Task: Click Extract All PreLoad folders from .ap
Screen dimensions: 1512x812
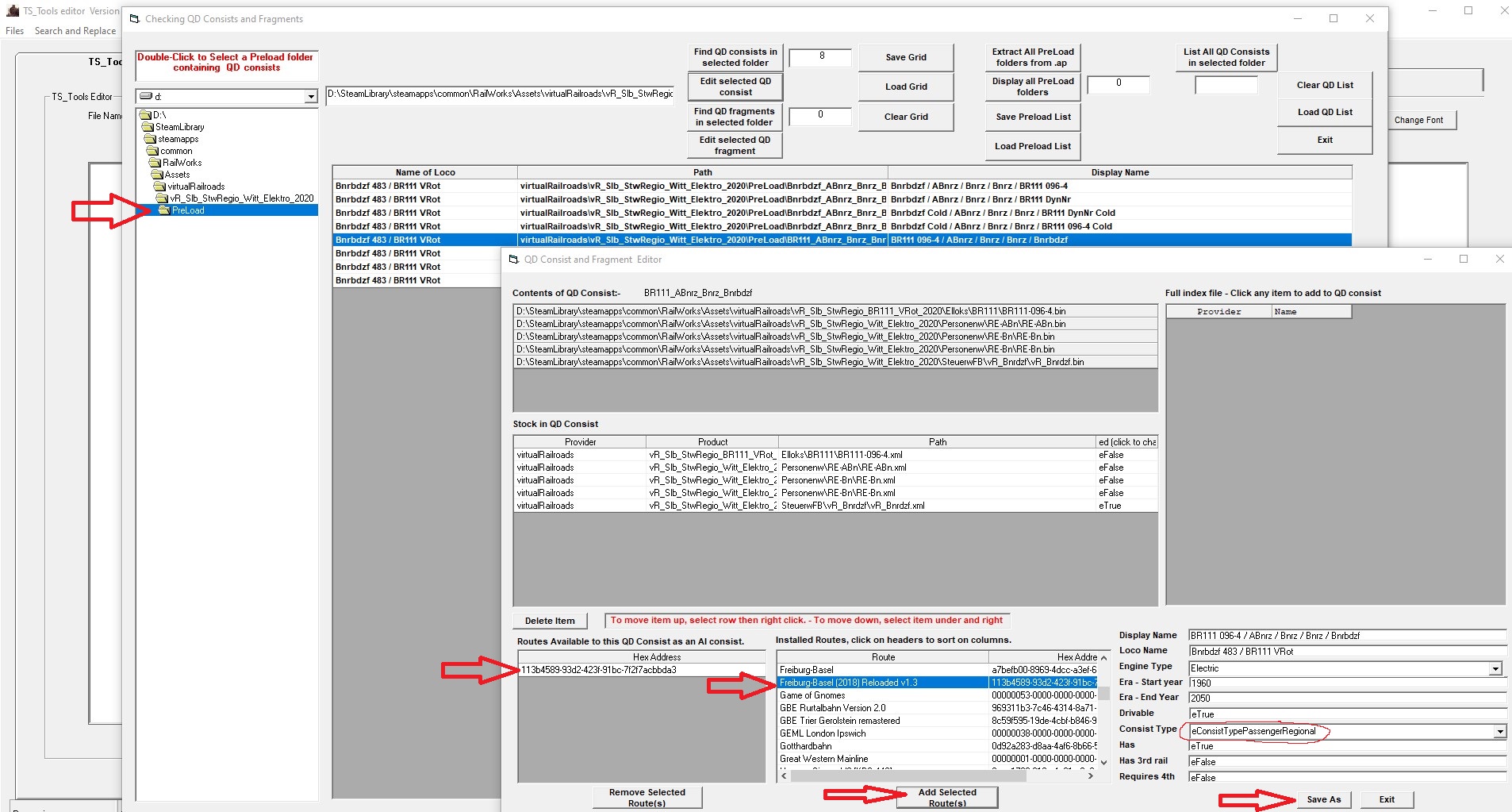Action: 1033,57
